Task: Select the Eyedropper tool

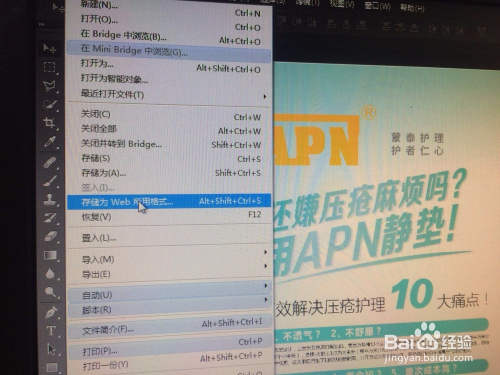Action: point(50,142)
